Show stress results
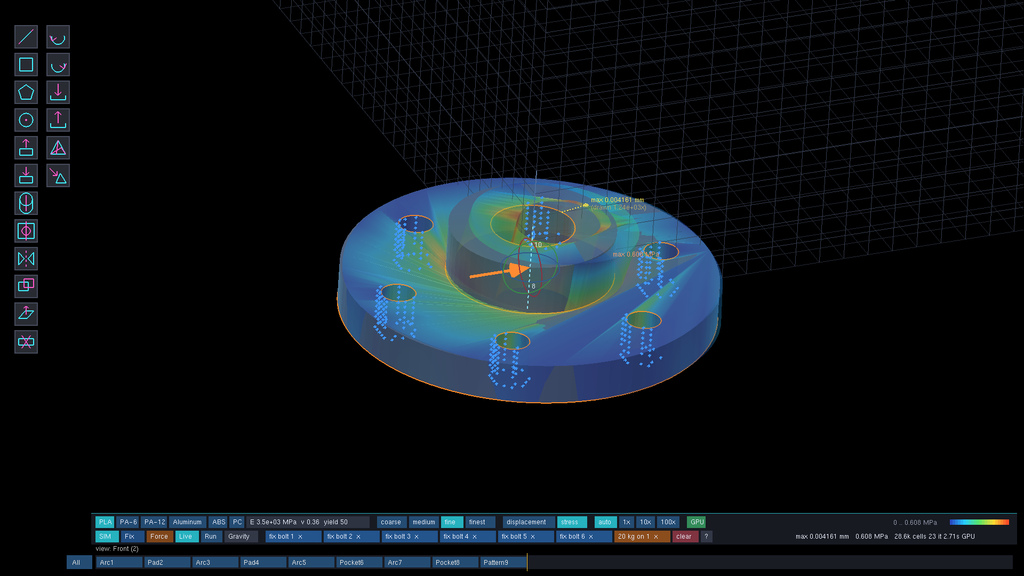The width and height of the screenshot is (1024, 576). pos(570,522)
